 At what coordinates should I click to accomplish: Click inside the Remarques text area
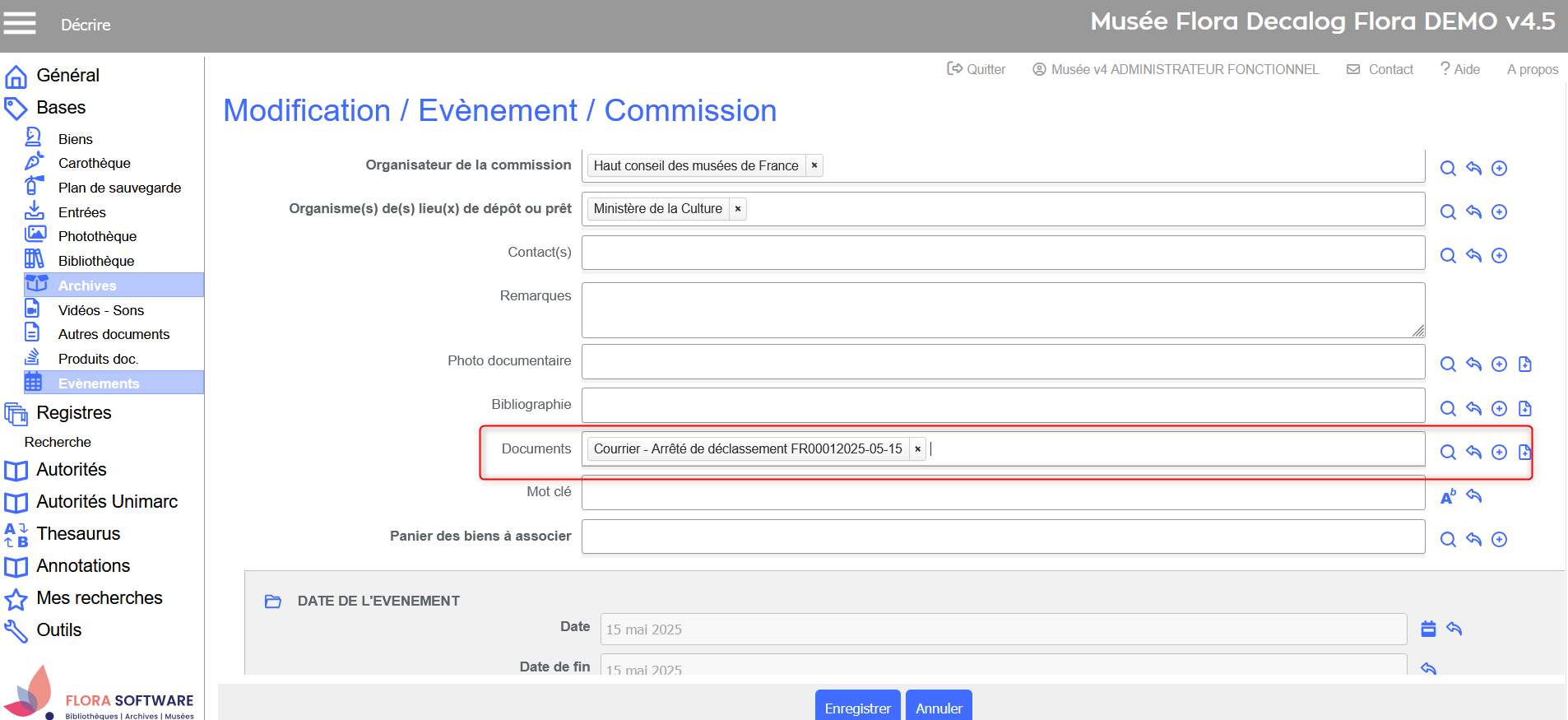pyautogui.click(x=1002, y=310)
